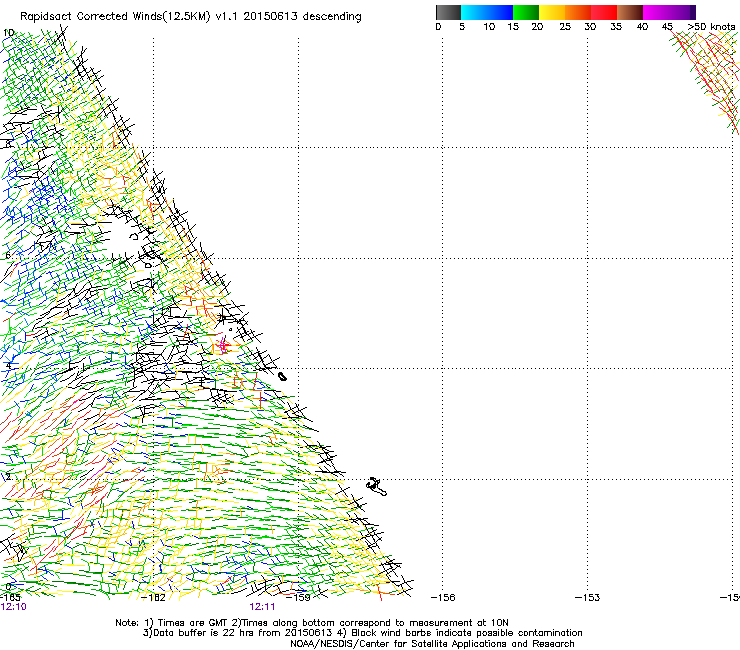Image resolution: width=740 pixels, height=650 pixels.
Task: Click the island outline east of the swath near 2N
Action: (x=377, y=486)
